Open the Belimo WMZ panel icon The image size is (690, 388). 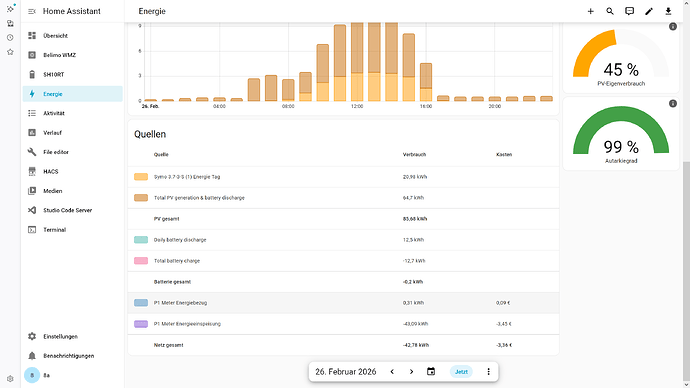pyautogui.click(x=32, y=55)
